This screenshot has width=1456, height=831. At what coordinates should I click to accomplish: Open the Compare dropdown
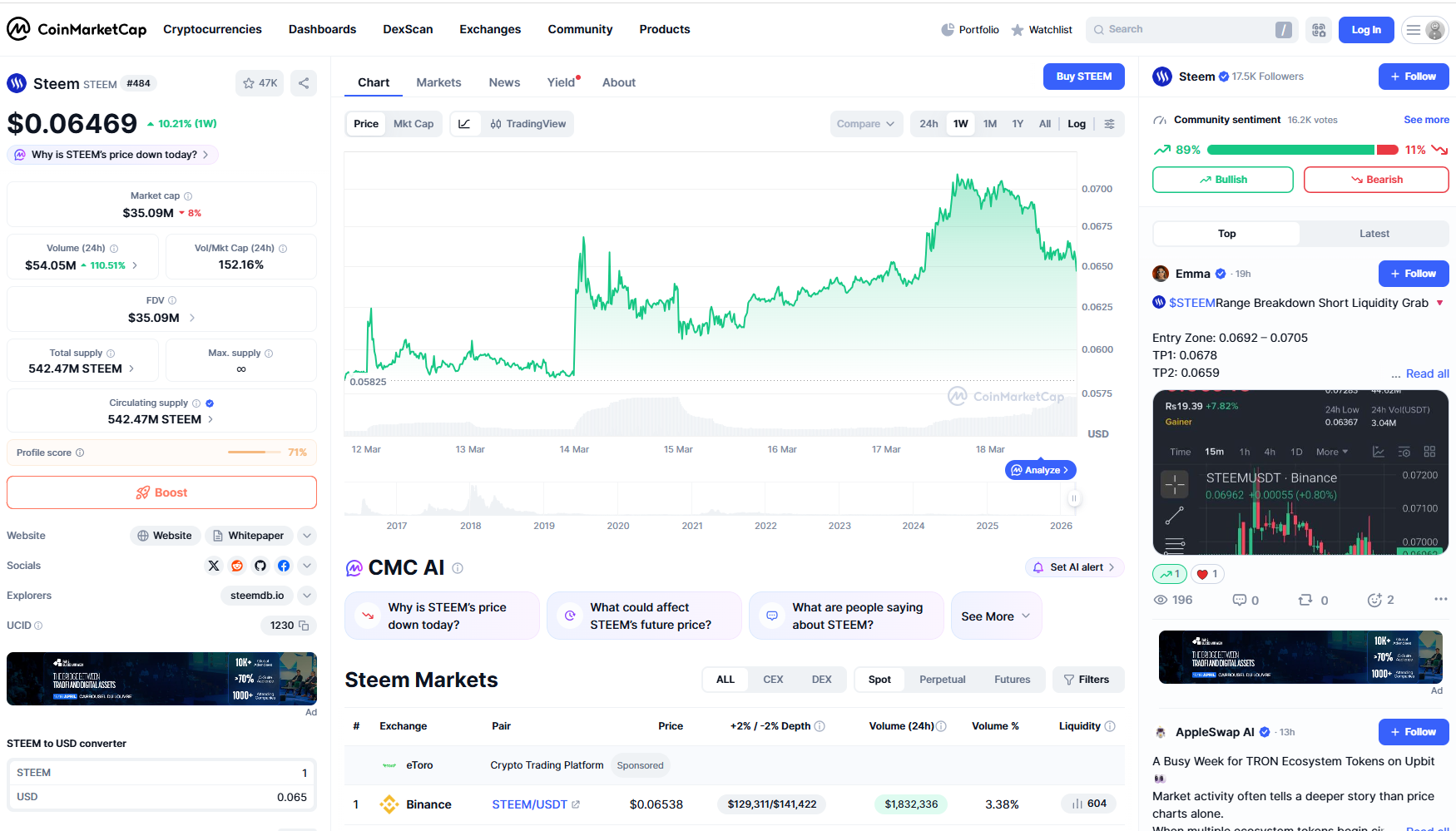click(866, 124)
